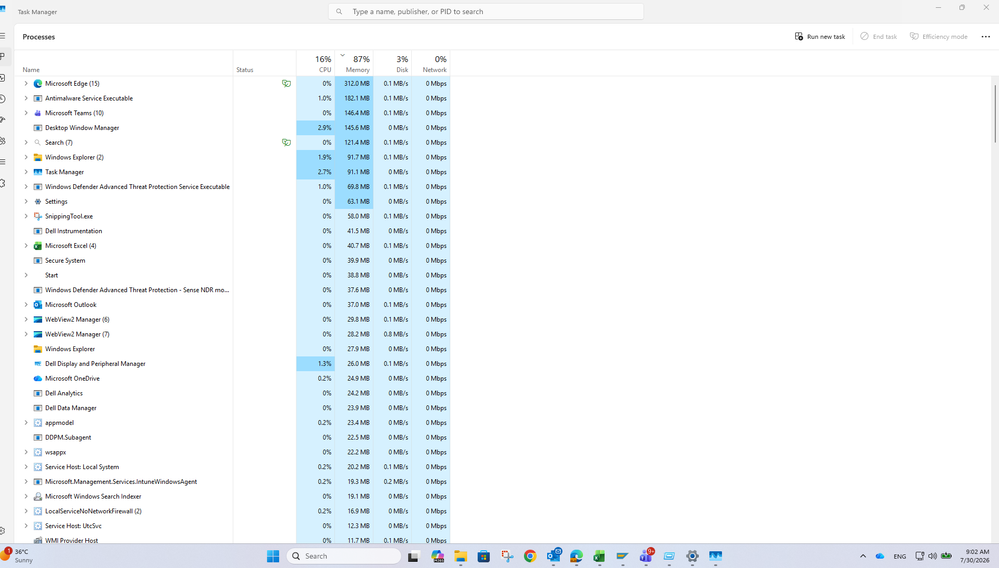The height and width of the screenshot is (568, 999).
Task: Open the Users page in sidebar
Action: (3, 141)
